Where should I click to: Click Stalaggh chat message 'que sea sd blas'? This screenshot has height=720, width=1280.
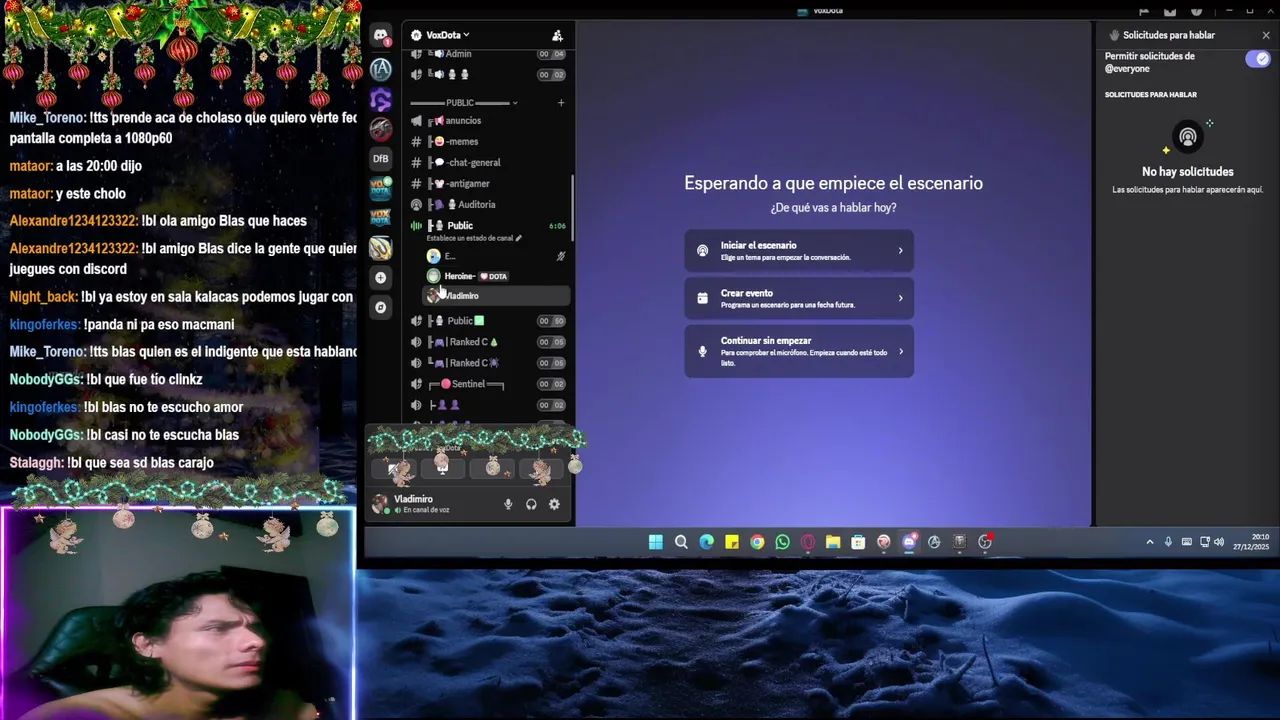(x=111, y=463)
